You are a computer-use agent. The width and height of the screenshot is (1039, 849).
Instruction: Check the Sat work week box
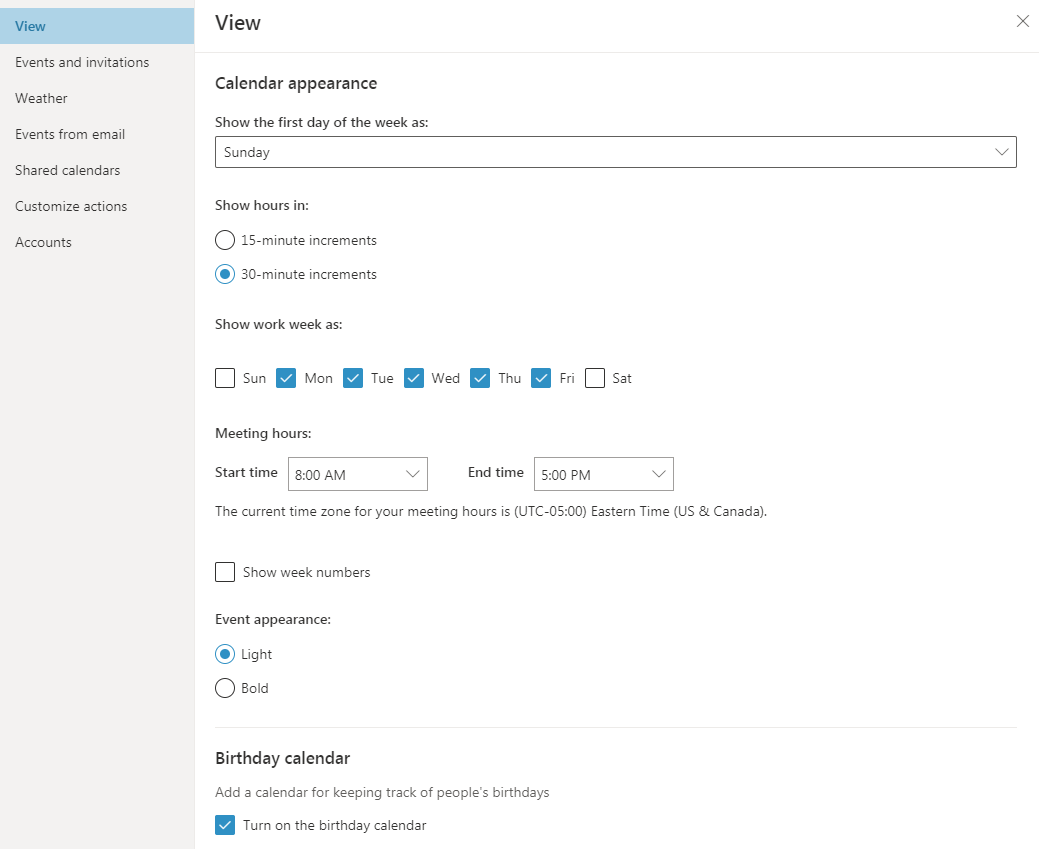(595, 378)
